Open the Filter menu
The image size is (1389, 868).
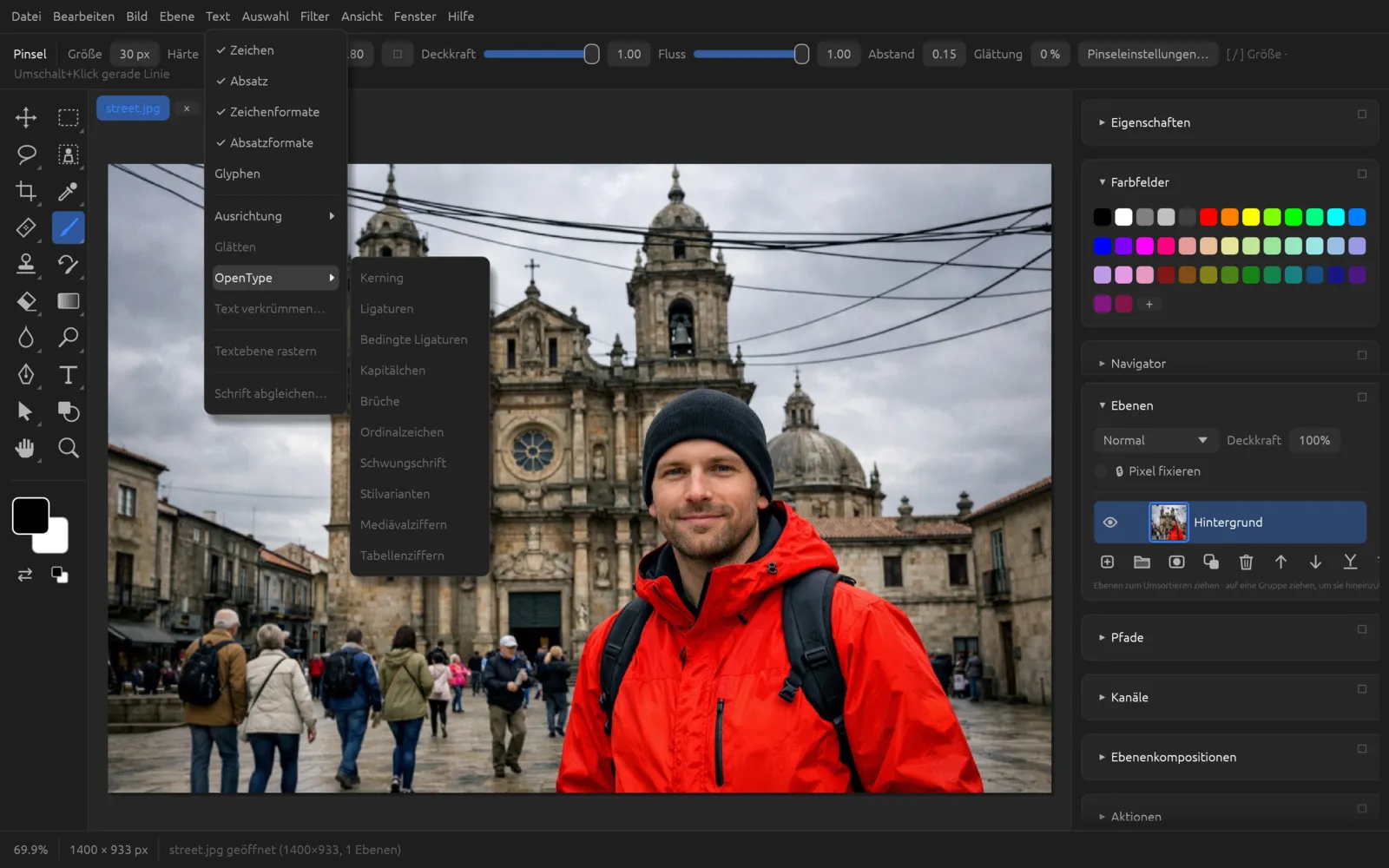tap(314, 16)
